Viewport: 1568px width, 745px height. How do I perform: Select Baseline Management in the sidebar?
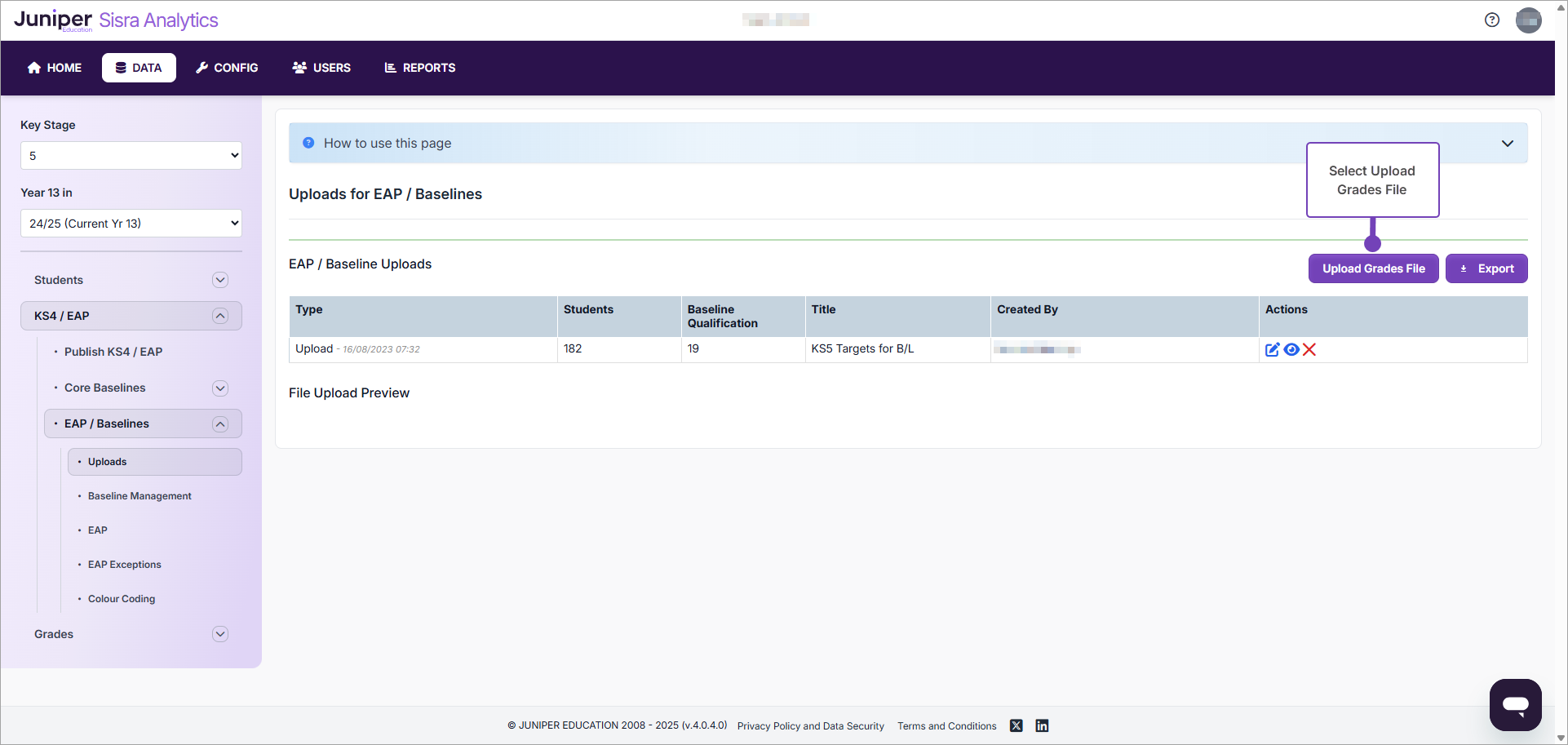pos(140,495)
